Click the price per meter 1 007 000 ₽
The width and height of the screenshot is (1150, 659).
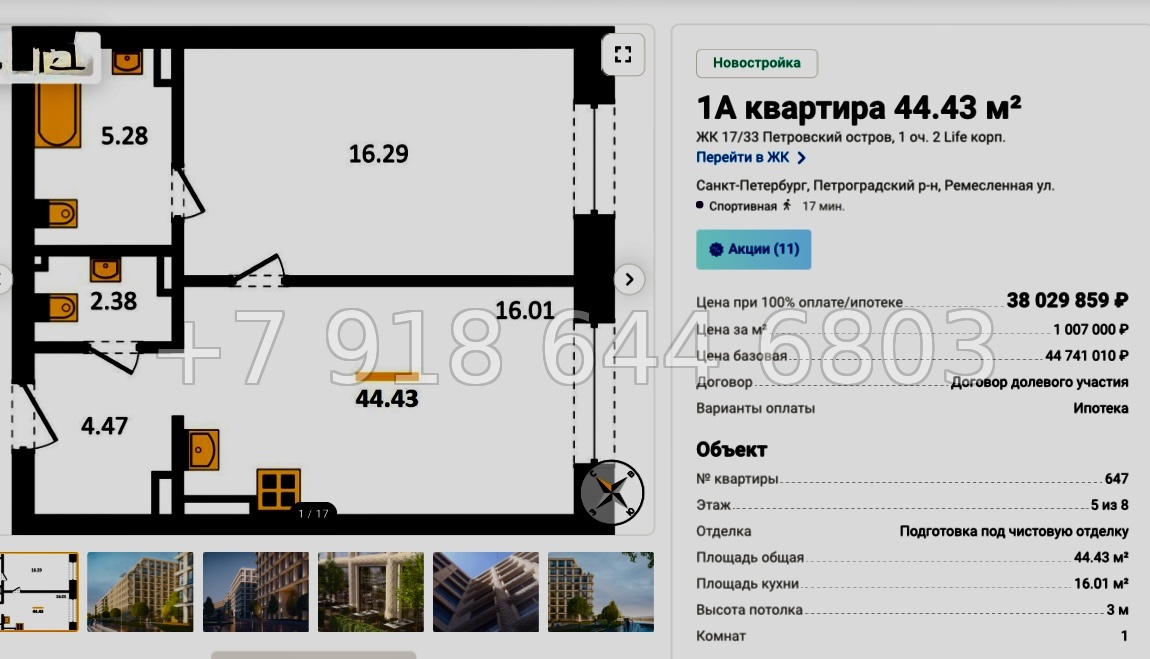click(1091, 330)
